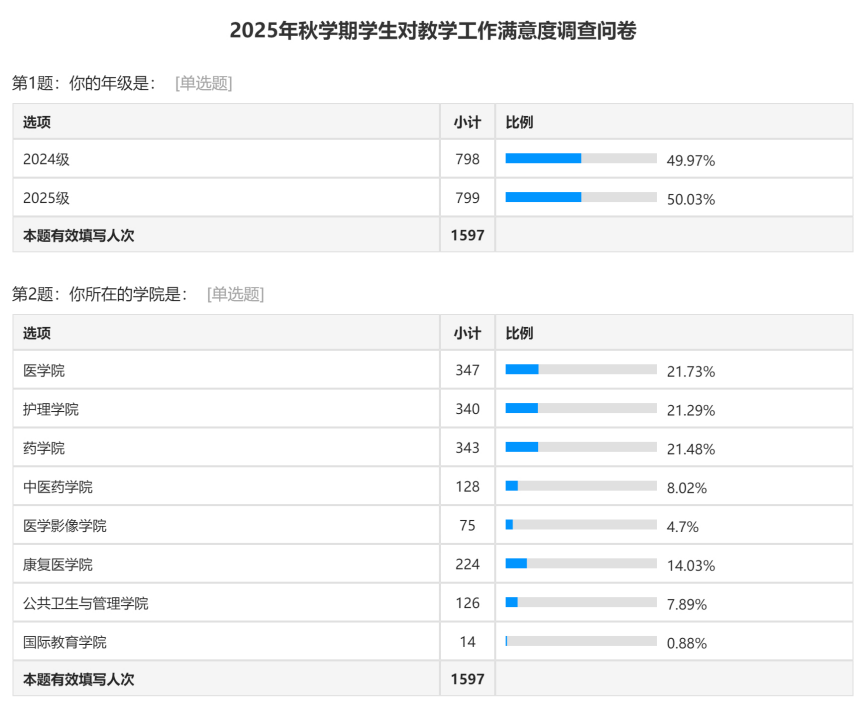Click the 比例 column header in question 1
The image size is (866, 703).
point(519,122)
